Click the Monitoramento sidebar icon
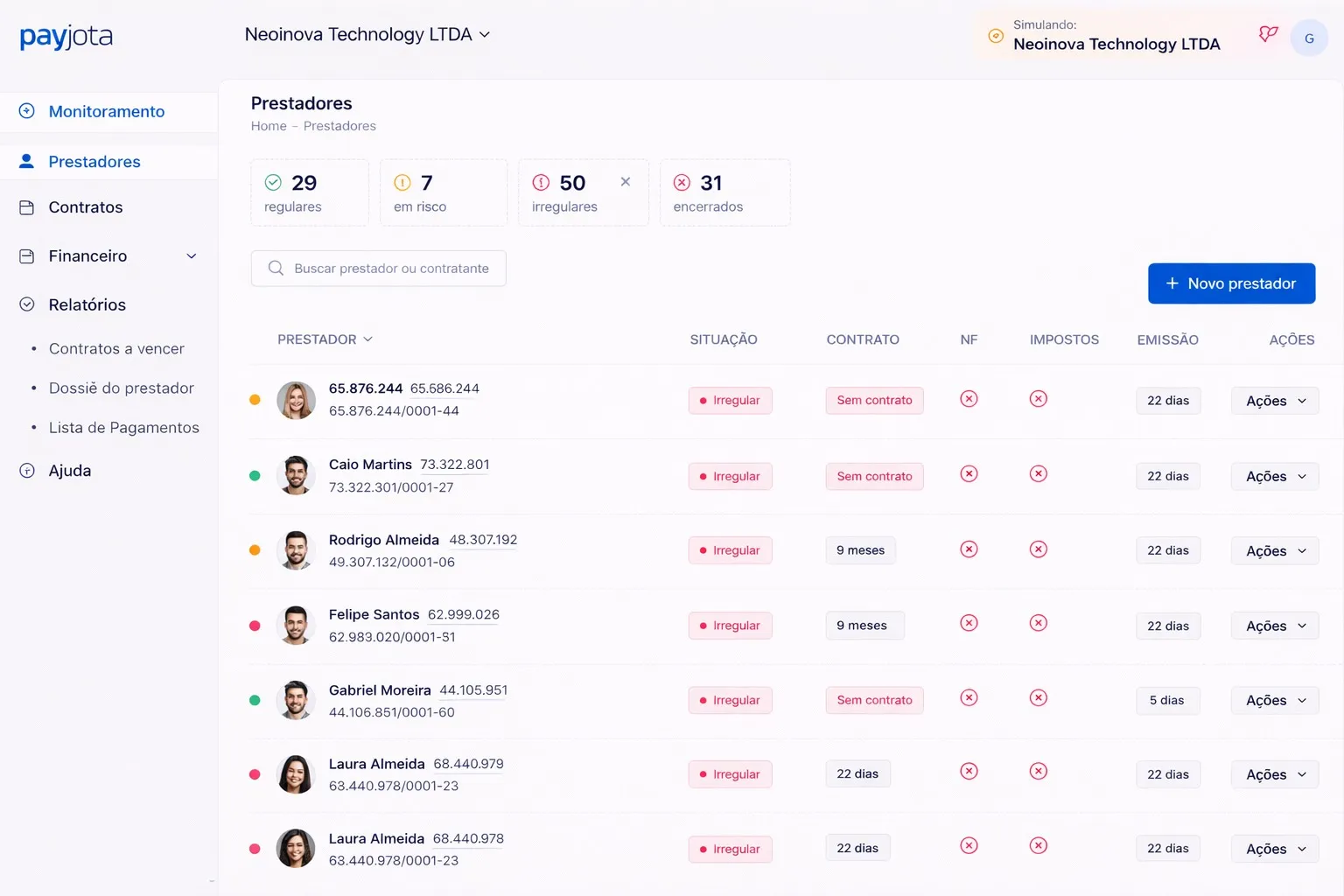 tap(27, 111)
